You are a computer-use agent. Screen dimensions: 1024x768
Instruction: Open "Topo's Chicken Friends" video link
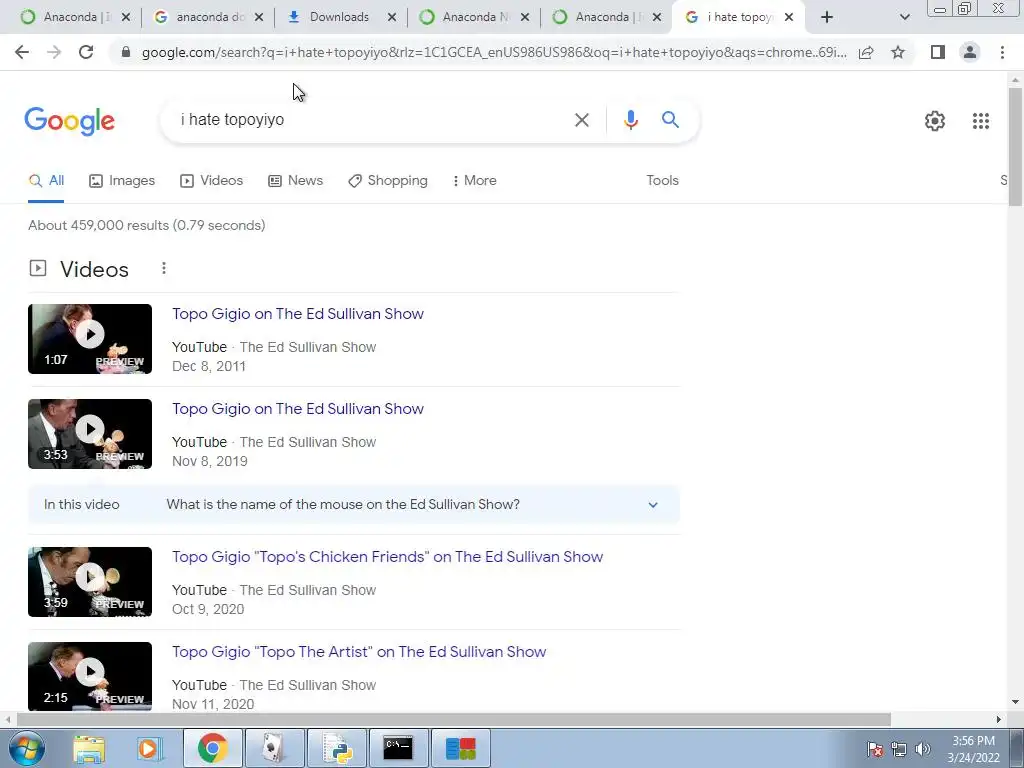point(387,557)
